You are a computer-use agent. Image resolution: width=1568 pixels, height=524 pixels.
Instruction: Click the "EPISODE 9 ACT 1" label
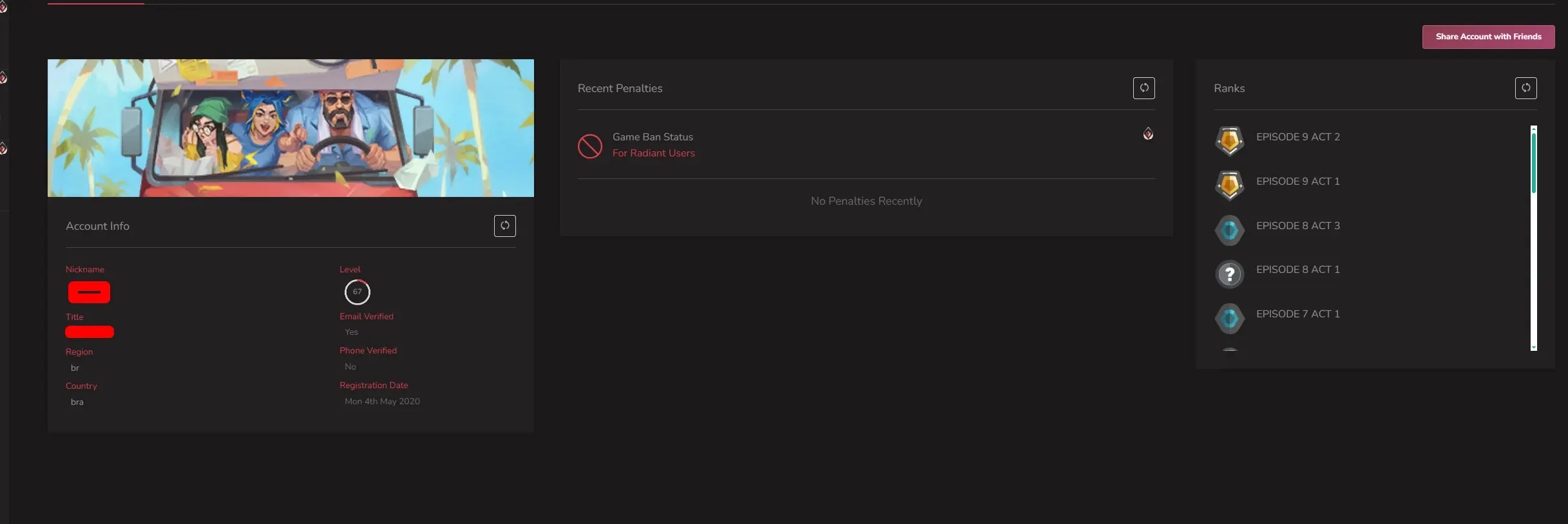point(1298,182)
